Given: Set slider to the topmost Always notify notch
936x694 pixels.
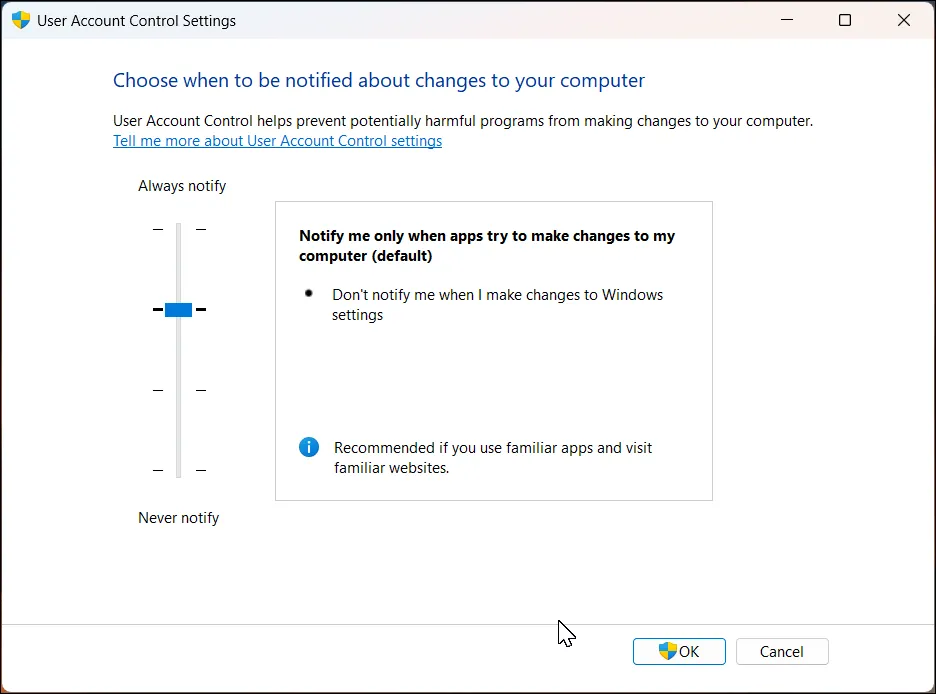Looking at the screenshot, I should coord(178,229).
